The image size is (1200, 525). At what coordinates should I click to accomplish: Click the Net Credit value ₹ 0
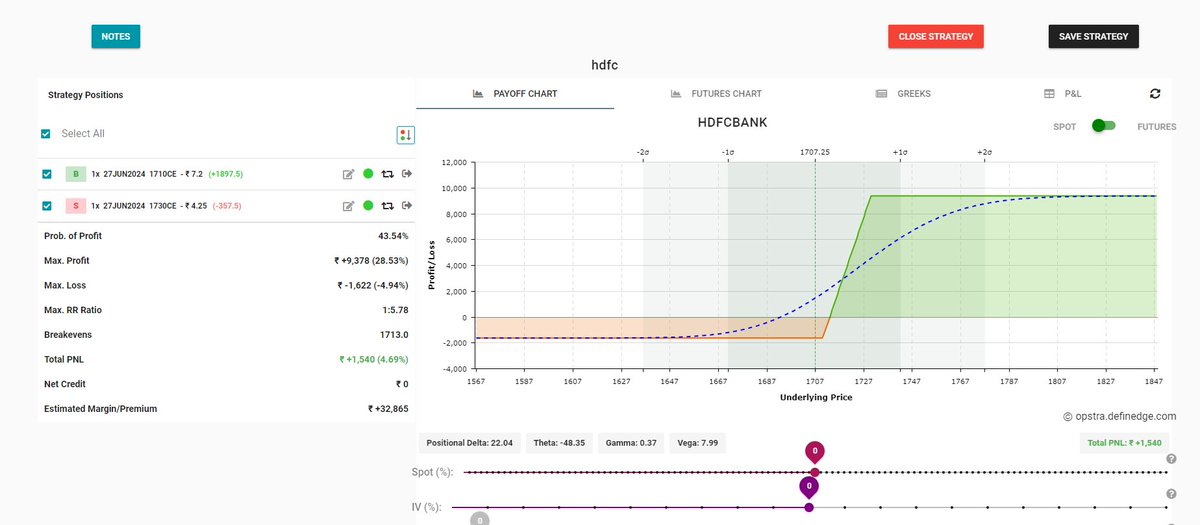[x=401, y=384]
